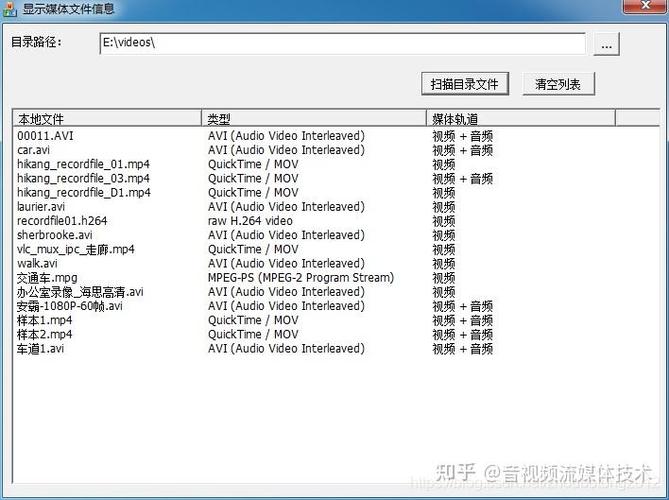This screenshot has height=500, width=669.
Task: Sort the list by the 类型 column header
Action: (x=314, y=118)
